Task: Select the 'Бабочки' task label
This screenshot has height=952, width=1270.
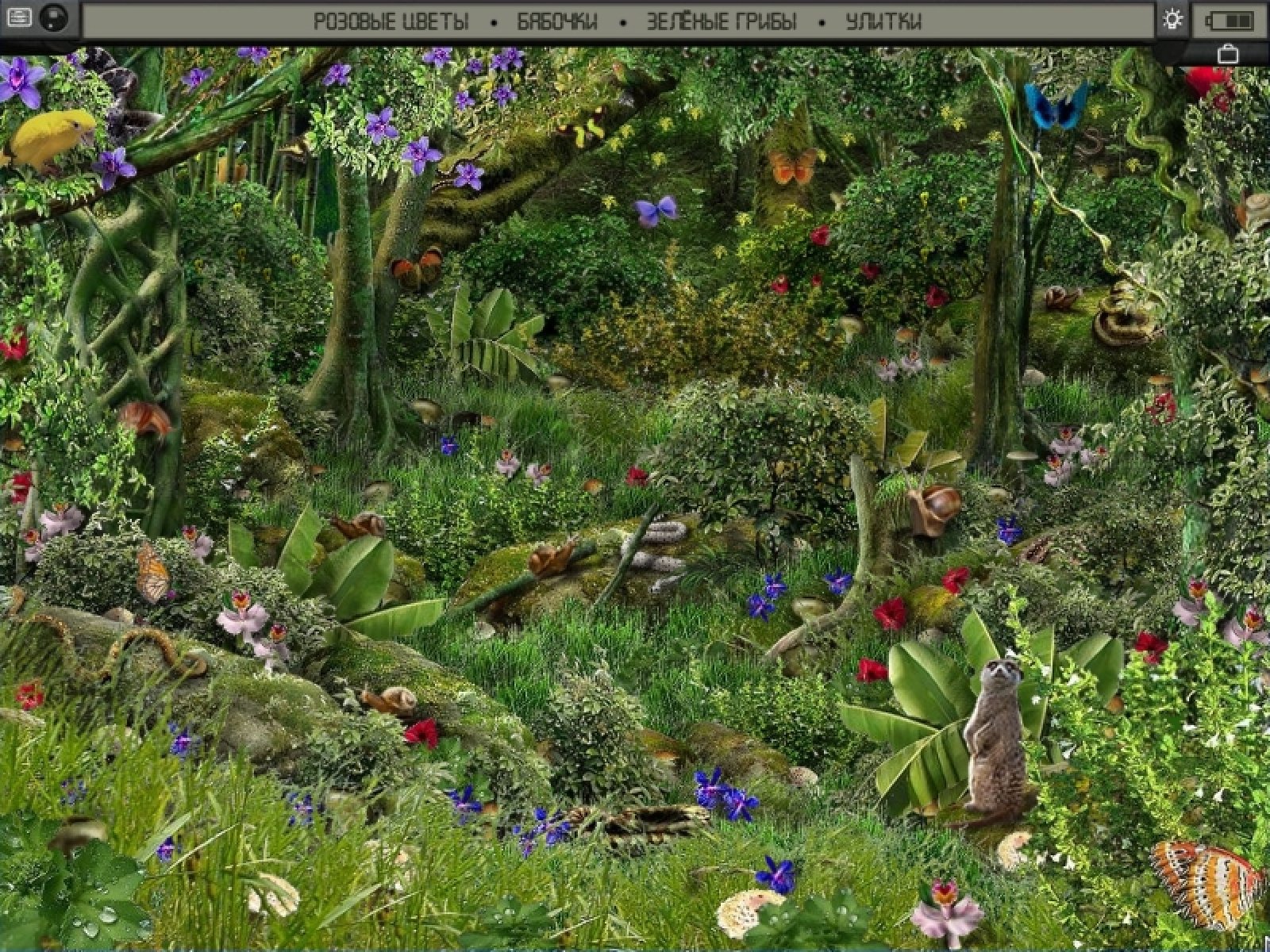Action: pyautogui.click(x=557, y=21)
